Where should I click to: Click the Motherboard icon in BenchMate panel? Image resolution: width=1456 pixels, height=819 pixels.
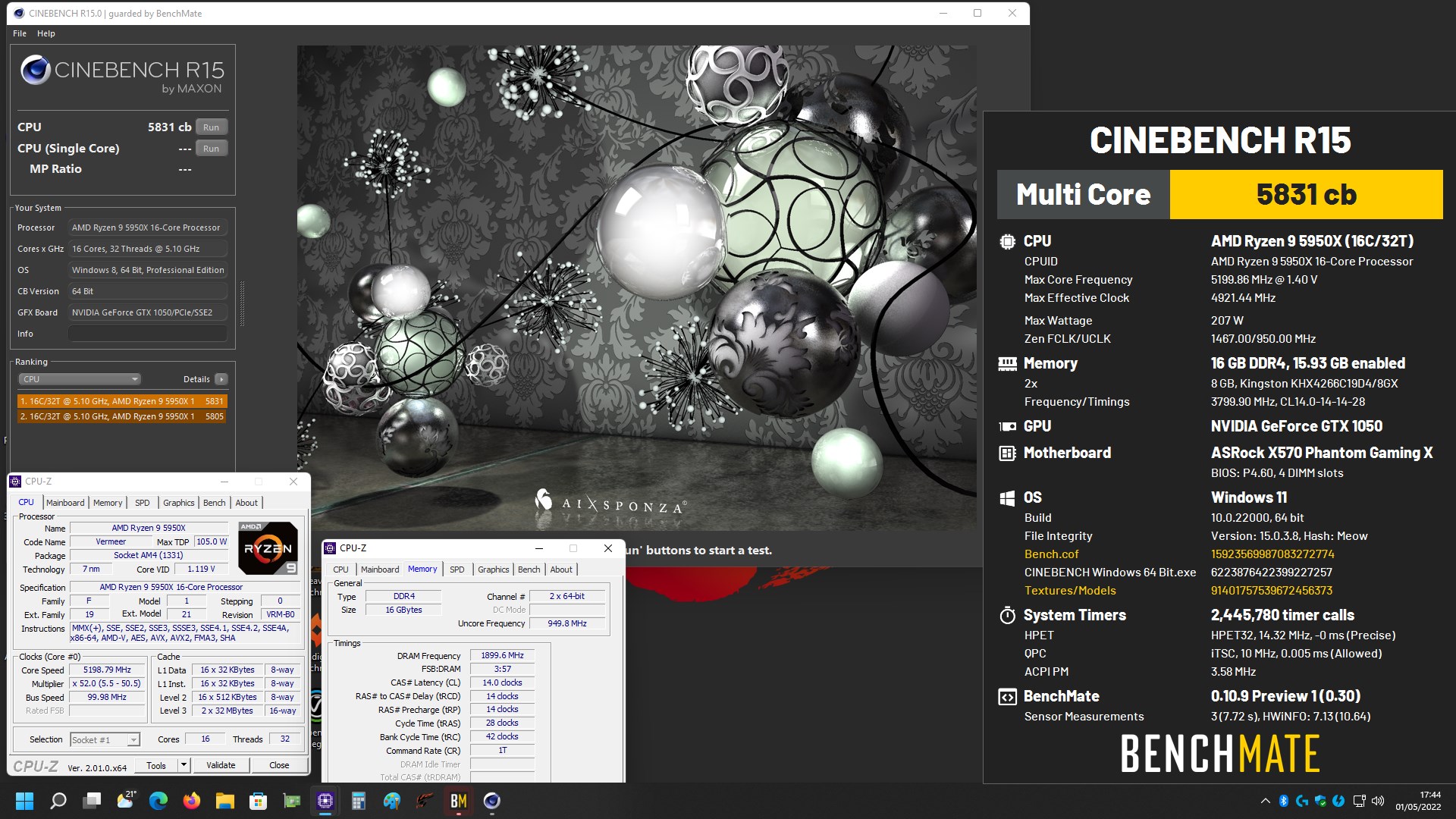point(1007,453)
